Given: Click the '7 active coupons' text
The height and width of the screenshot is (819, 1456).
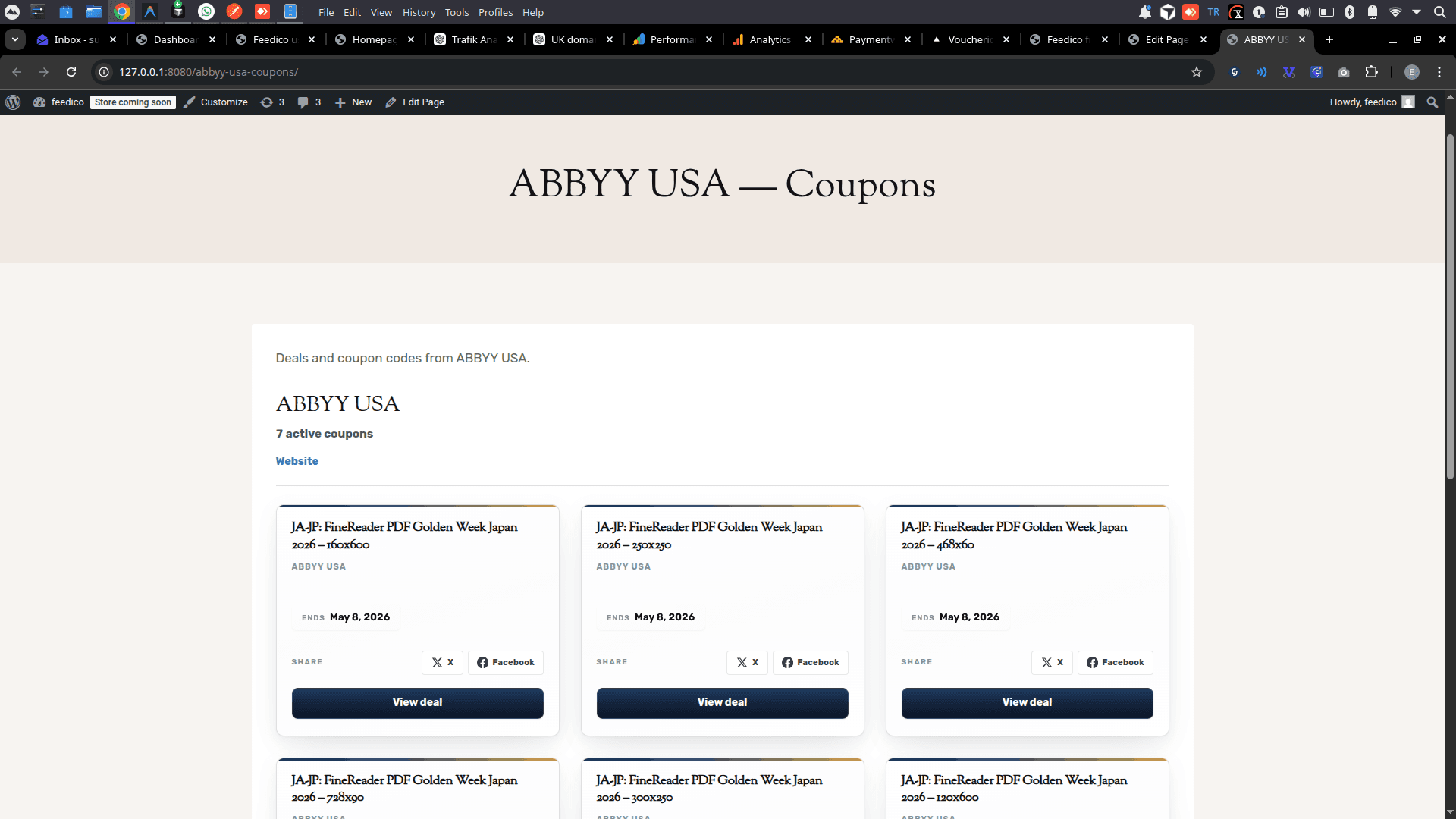Looking at the screenshot, I should tap(325, 434).
